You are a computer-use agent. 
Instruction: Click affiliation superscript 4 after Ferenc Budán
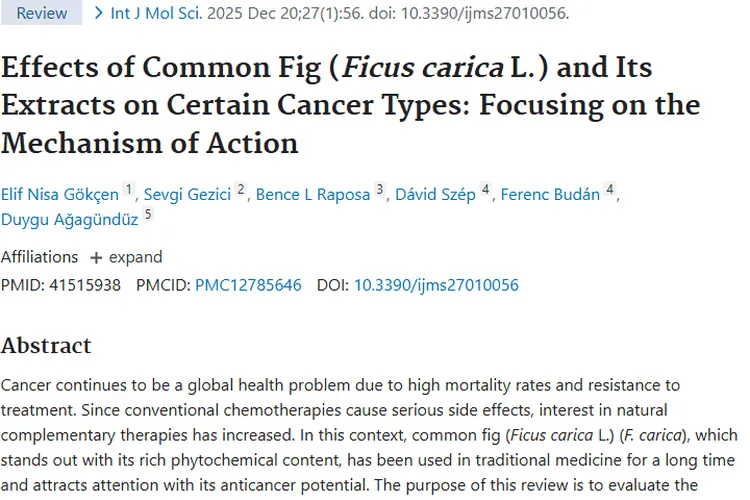click(x=610, y=189)
